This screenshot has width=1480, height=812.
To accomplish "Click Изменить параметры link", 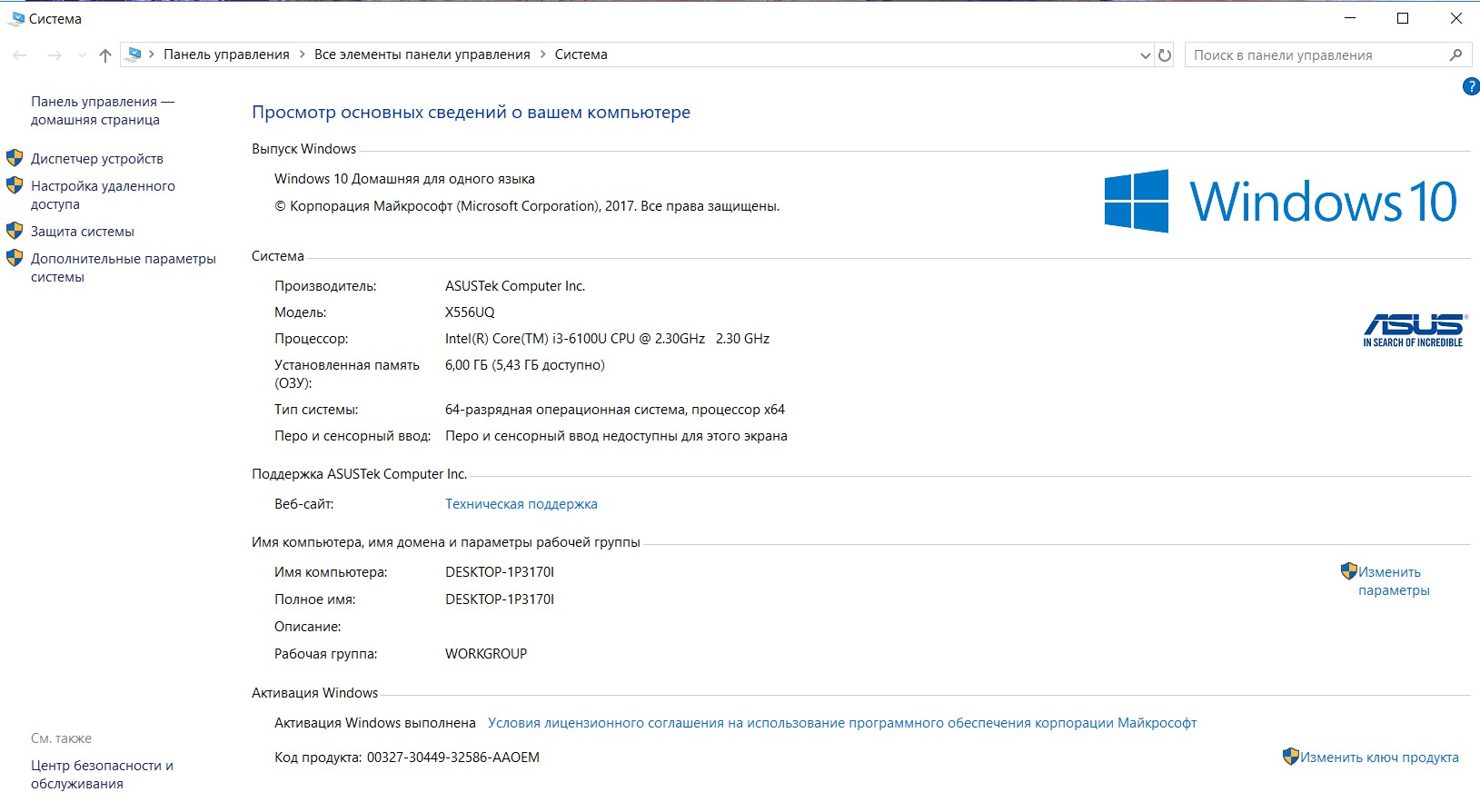I will coord(1394,581).
